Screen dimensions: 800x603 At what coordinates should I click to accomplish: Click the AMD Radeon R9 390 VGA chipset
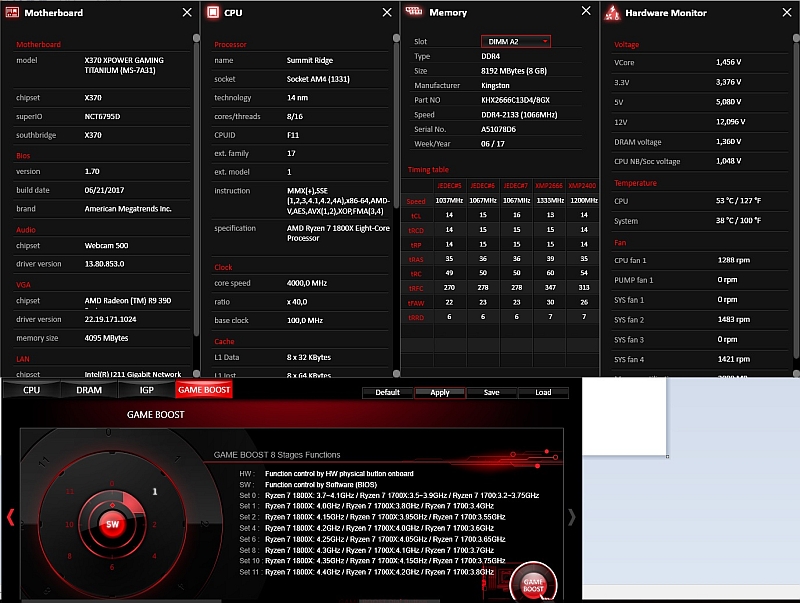point(128,300)
